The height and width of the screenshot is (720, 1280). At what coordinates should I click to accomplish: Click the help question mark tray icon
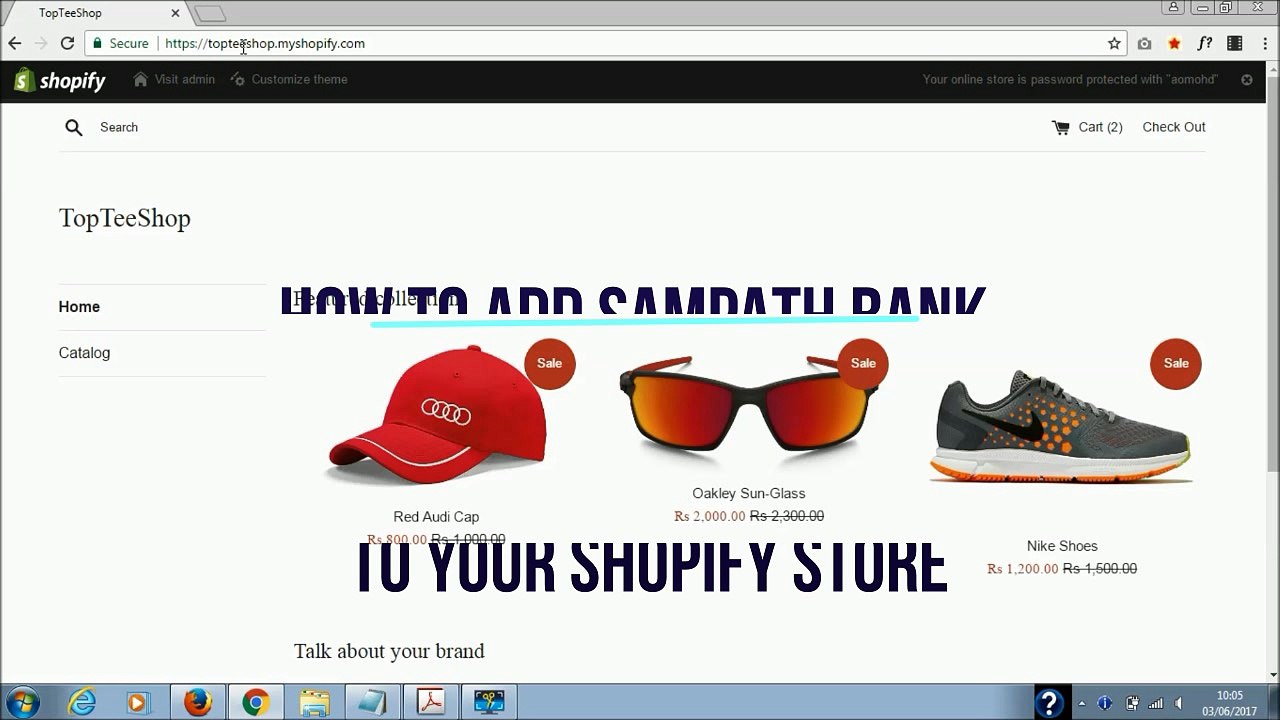pyautogui.click(x=1048, y=703)
